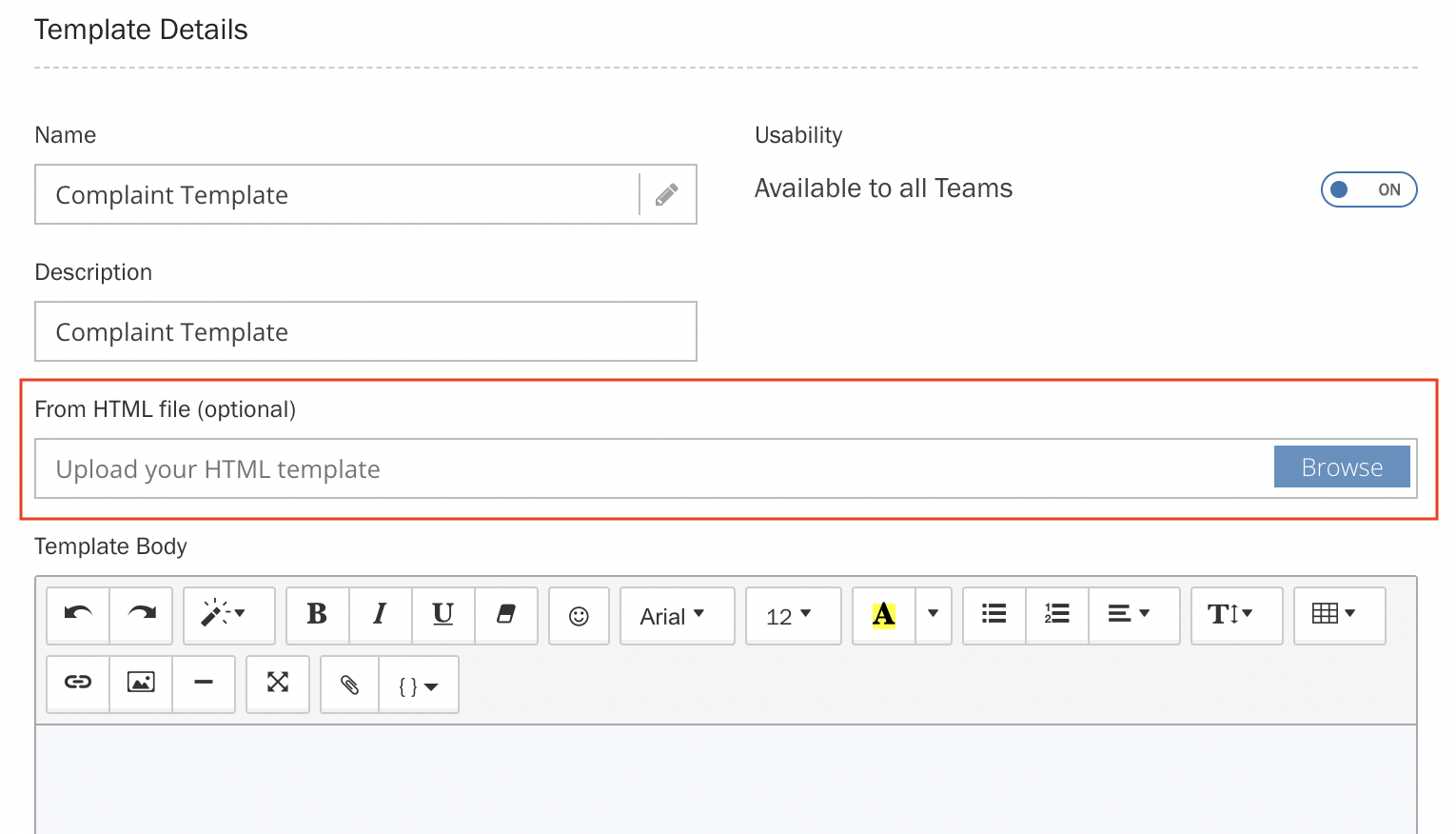Insert a hyperlink with the link icon

point(78,683)
